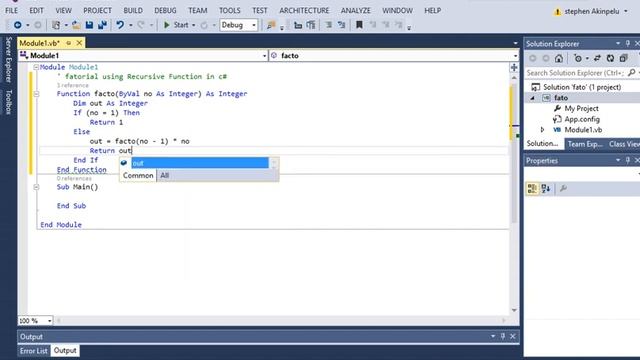Click the Collapse All icon in Solution Explorer
Viewport: 640px width, 360px height.
(x=623, y=58)
